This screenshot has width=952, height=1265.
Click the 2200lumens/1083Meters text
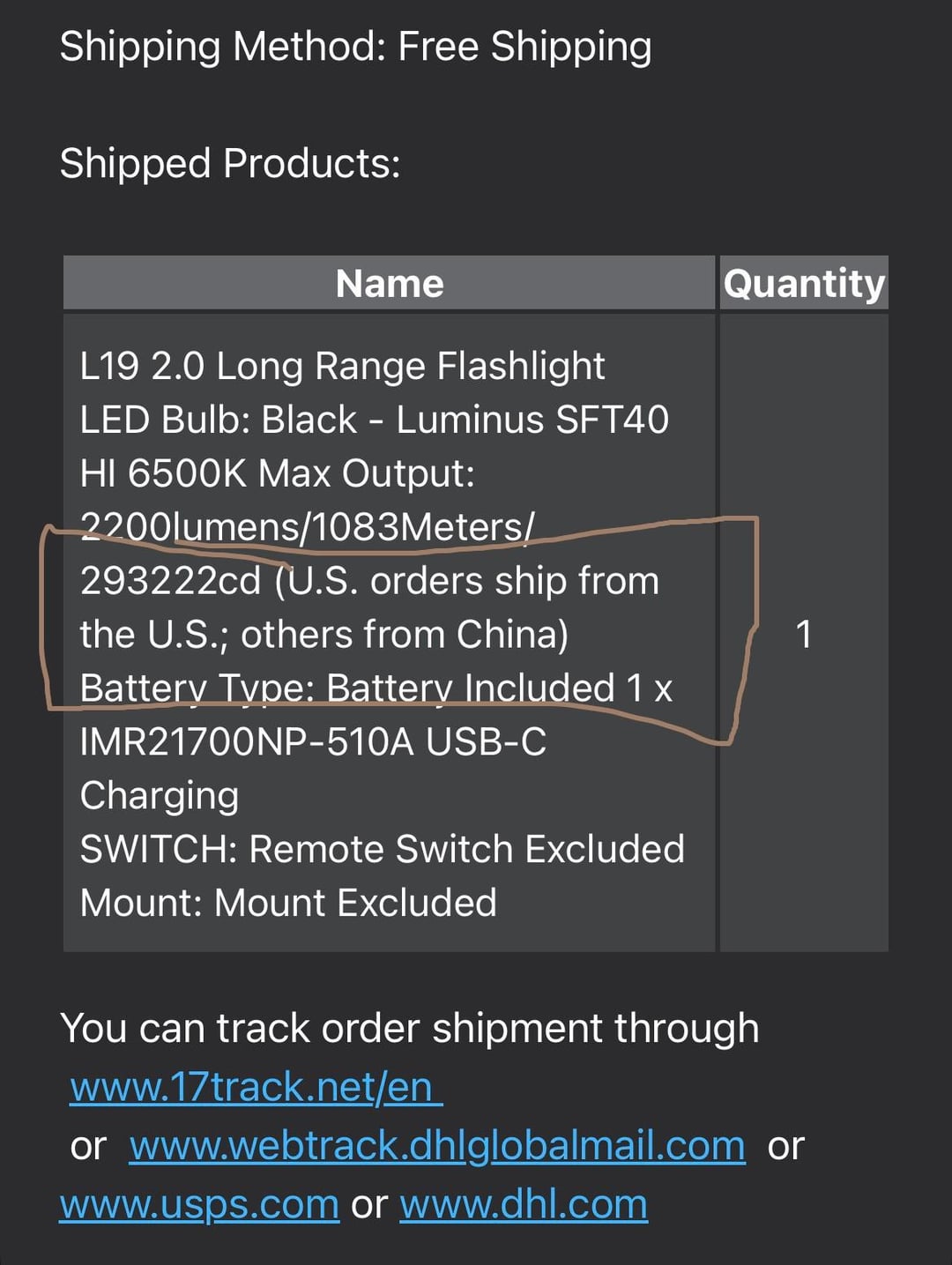(x=307, y=527)
